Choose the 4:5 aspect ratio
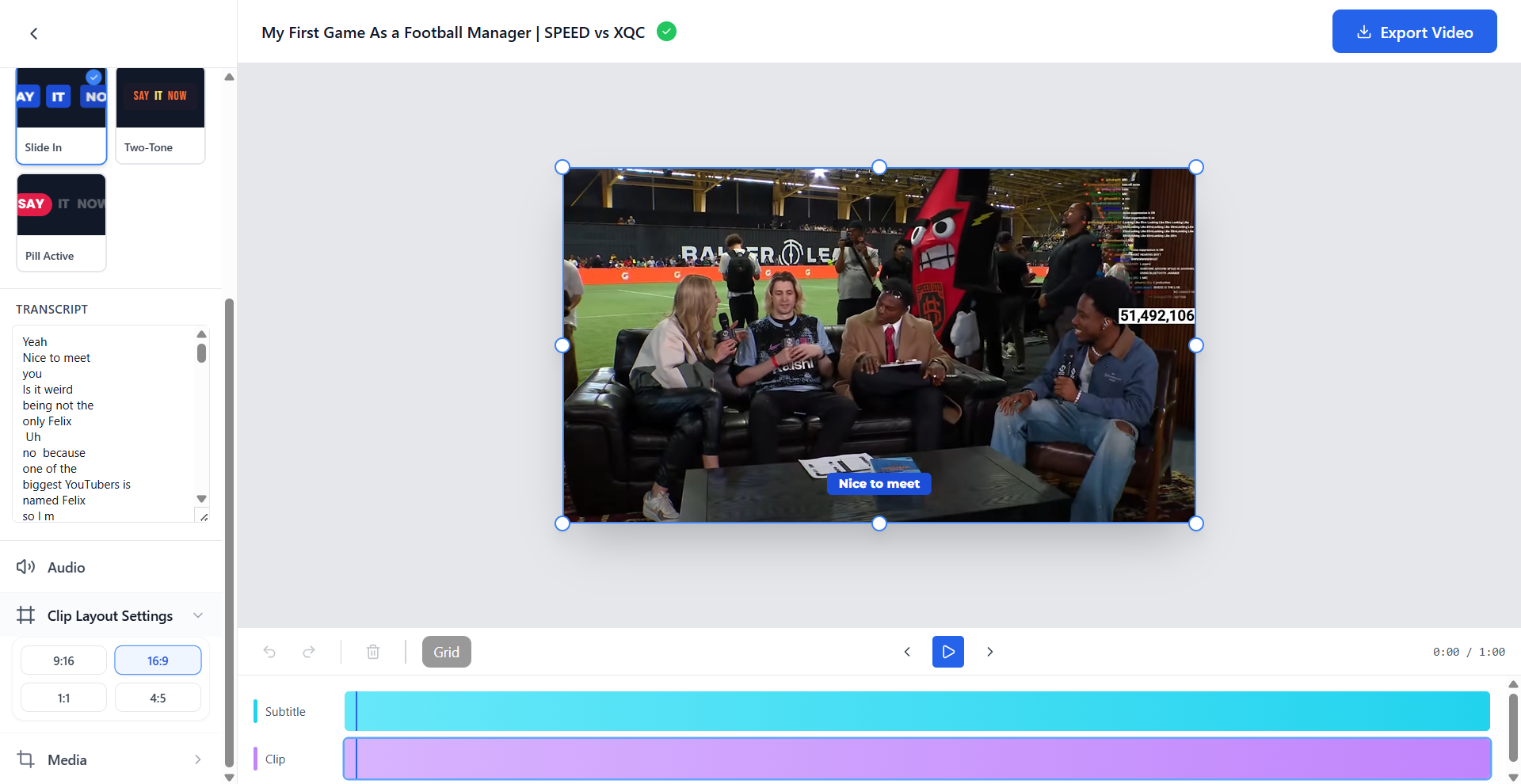Viewport: 1521px width, 784px height. click(x=158, y=698)
